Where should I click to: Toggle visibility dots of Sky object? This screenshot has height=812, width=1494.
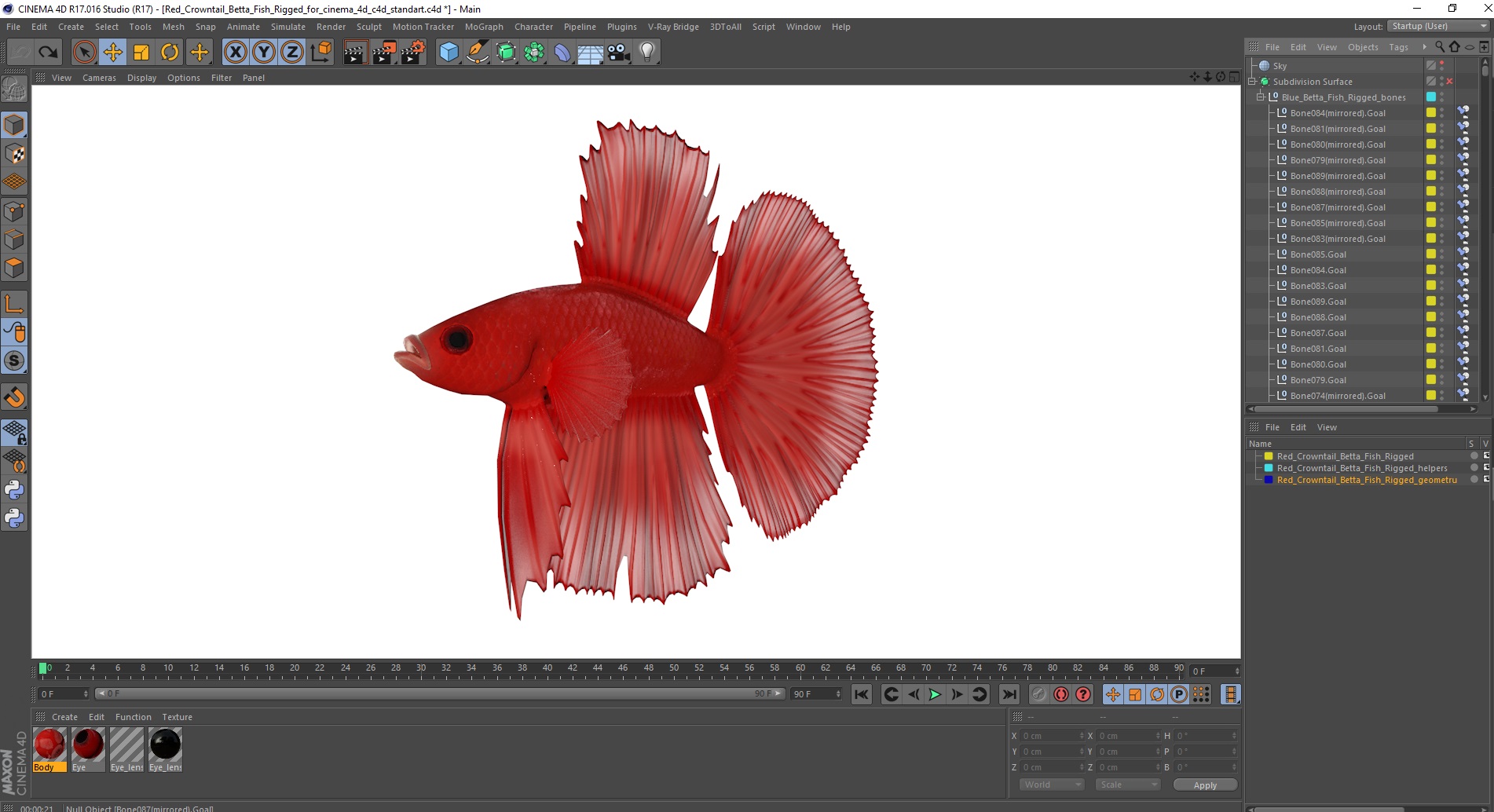click(x=1442, y=66)
